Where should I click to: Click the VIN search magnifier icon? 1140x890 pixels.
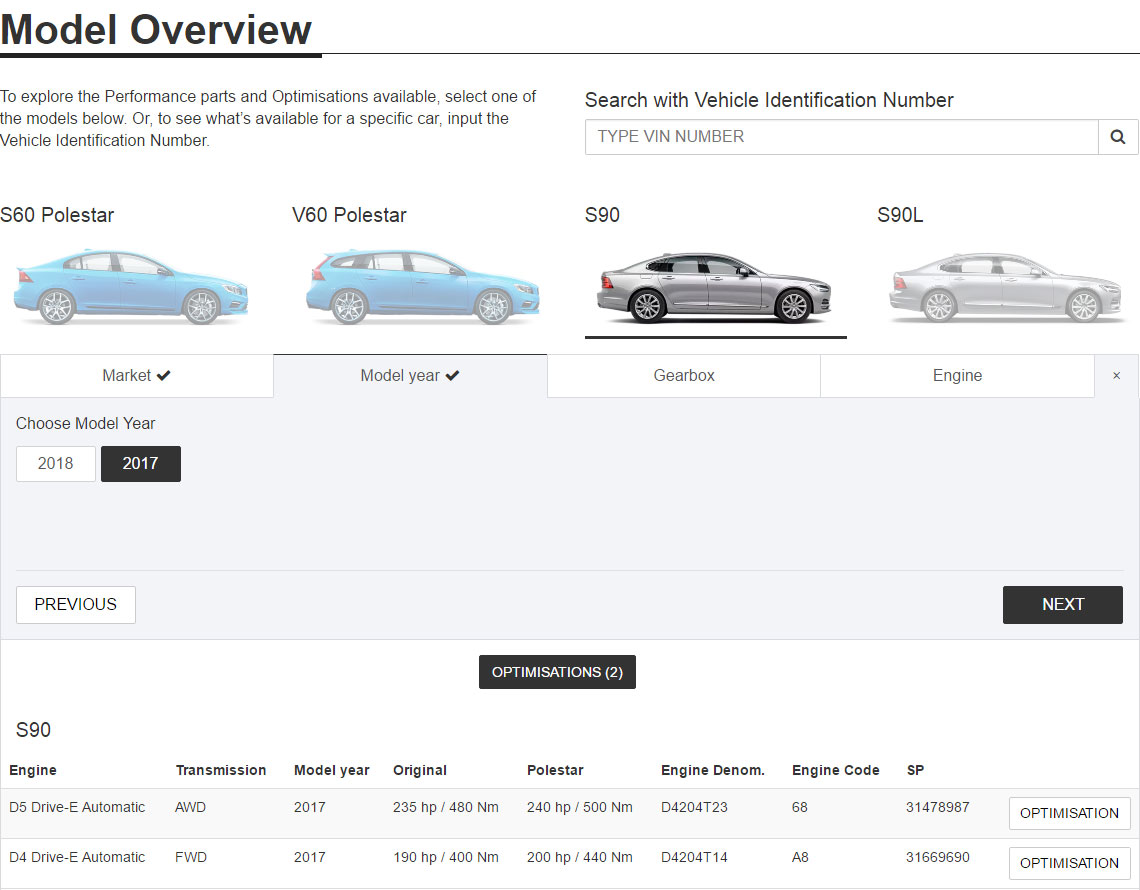click(x=1118, y=137)
